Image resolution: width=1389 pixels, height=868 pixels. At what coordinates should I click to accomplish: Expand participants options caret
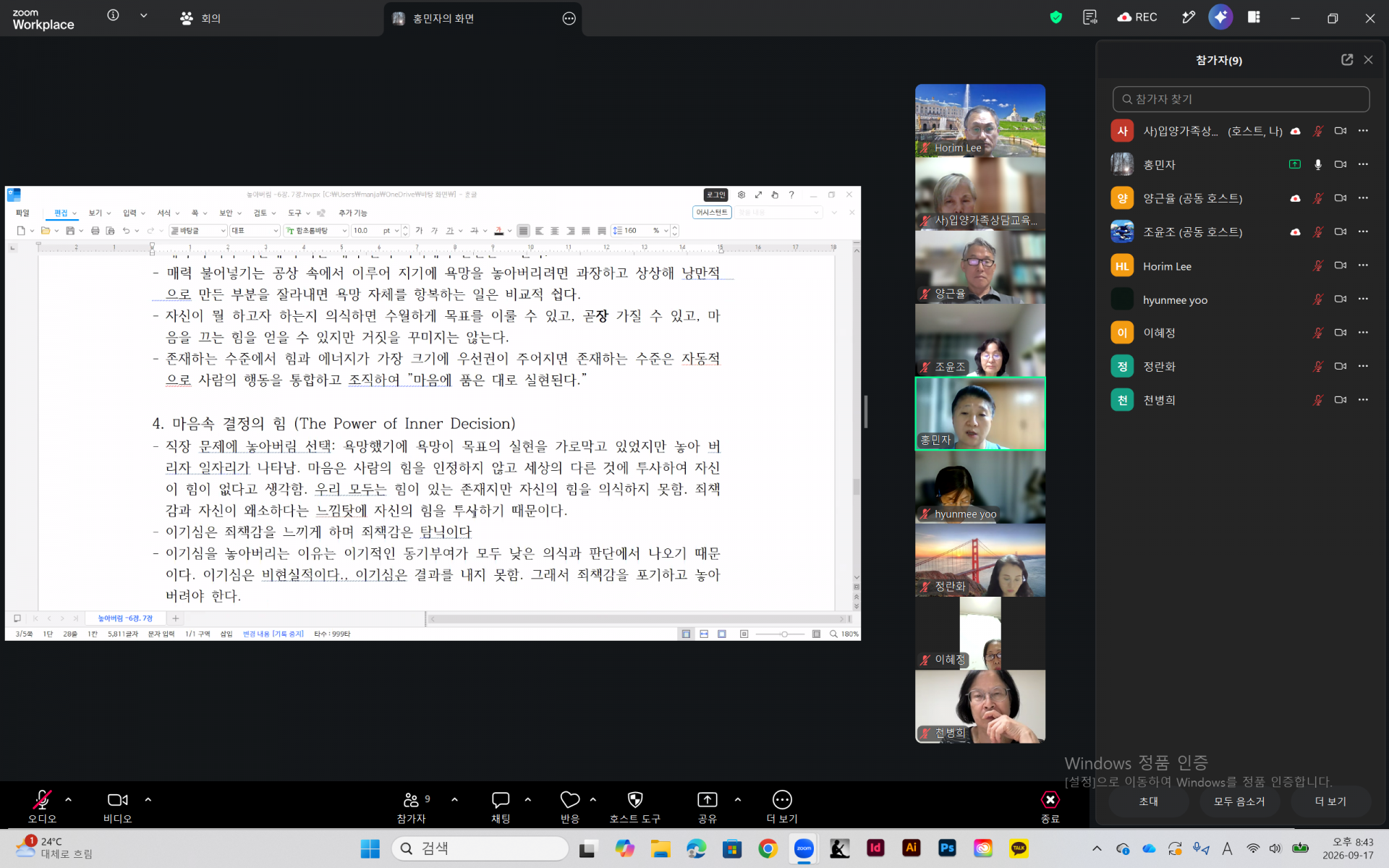454,799
